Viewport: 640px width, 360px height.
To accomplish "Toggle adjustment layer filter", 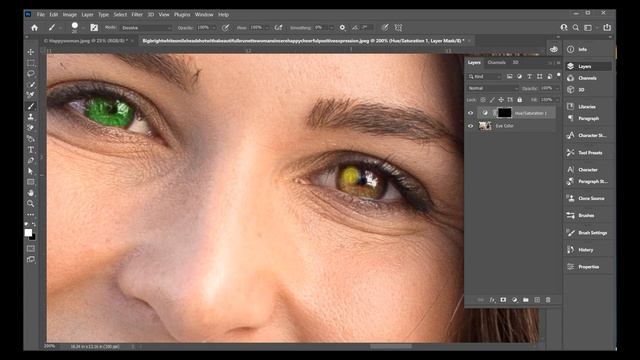I will [x=519, y=76].
